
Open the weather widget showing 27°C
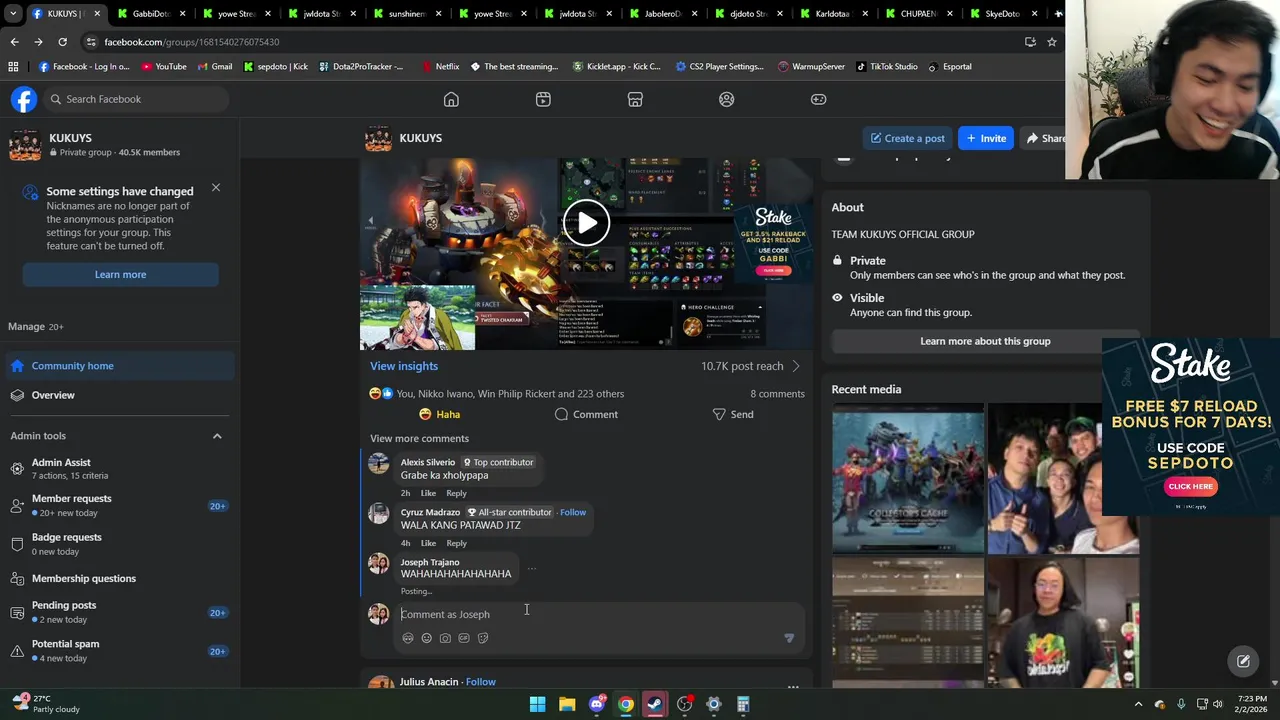[x=45, y=704]
